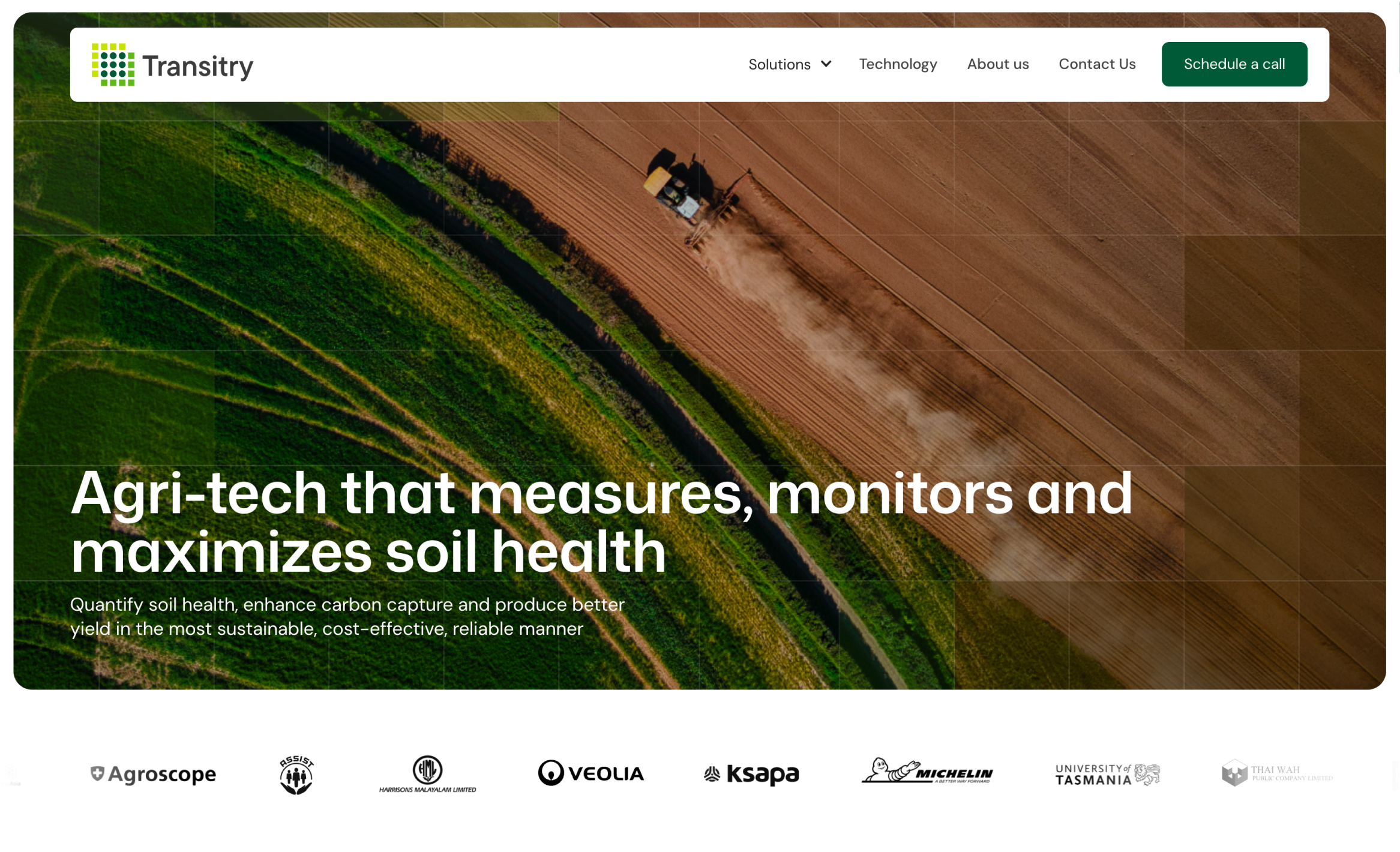Open the About us page

pos(997,64)
